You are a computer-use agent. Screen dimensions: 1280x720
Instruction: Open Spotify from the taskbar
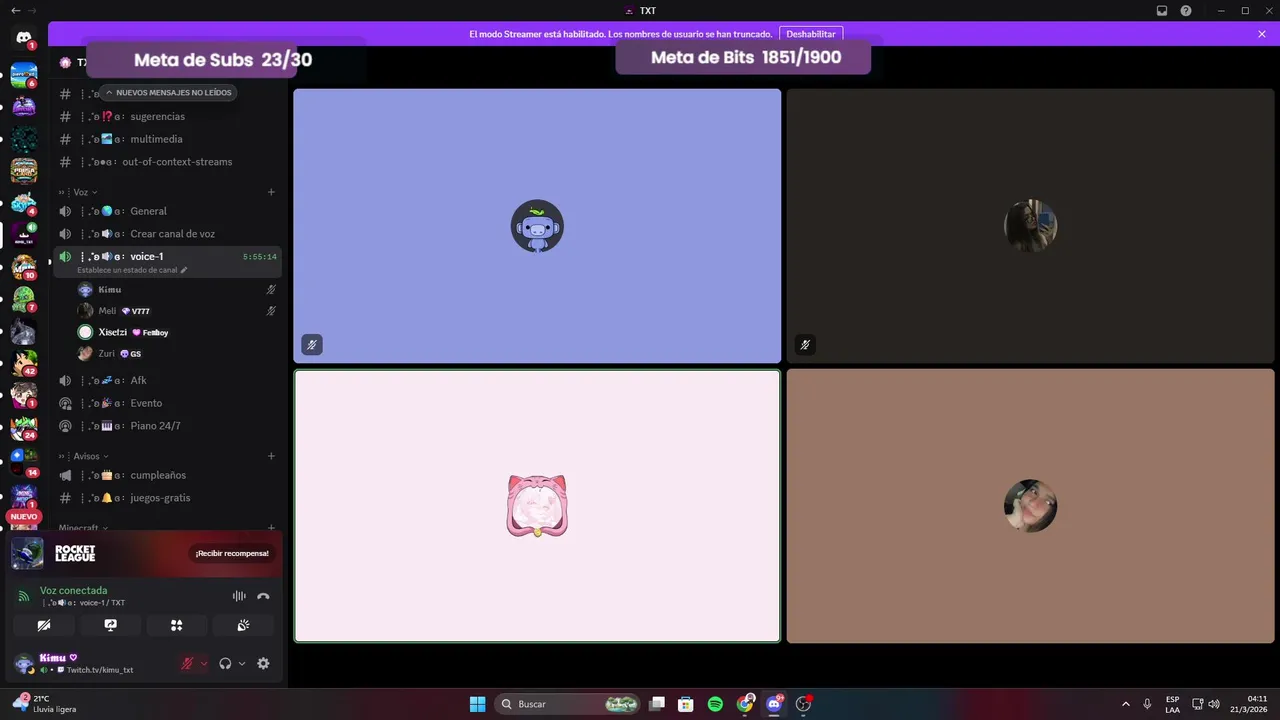click(x=715, y=704)
